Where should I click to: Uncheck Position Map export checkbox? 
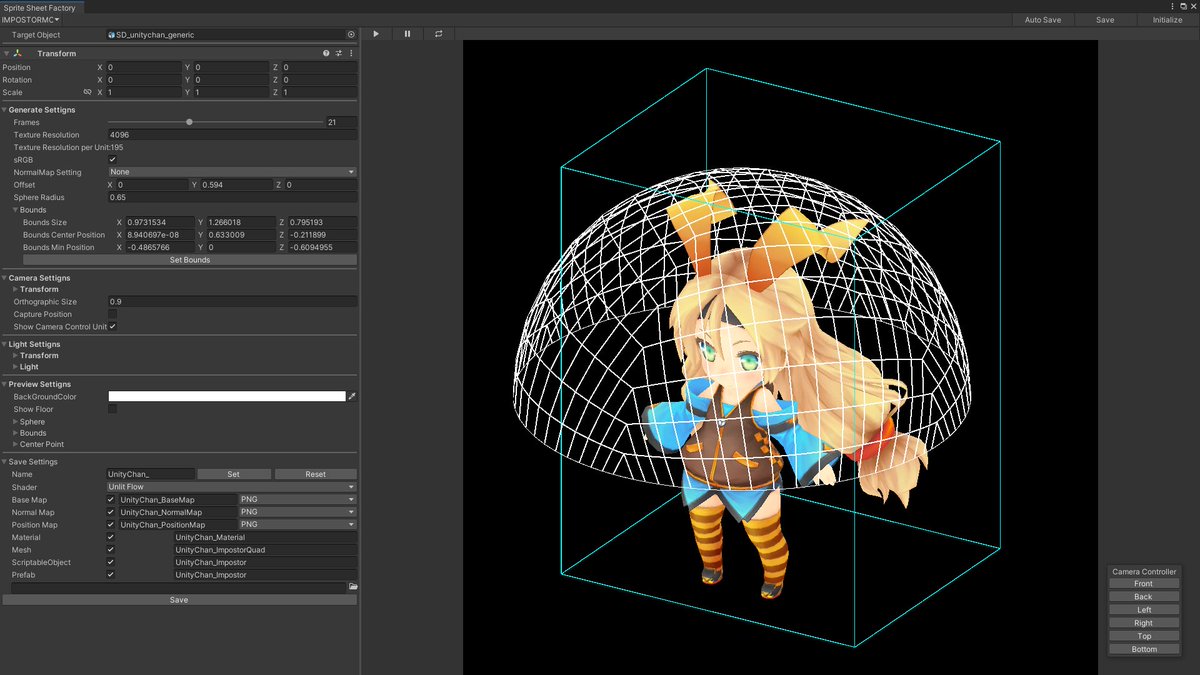(111, 524)
